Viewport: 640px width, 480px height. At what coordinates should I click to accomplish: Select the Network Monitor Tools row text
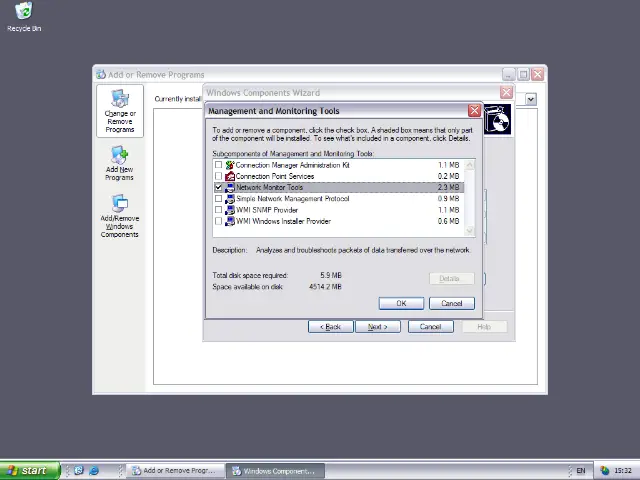[269, 187]
